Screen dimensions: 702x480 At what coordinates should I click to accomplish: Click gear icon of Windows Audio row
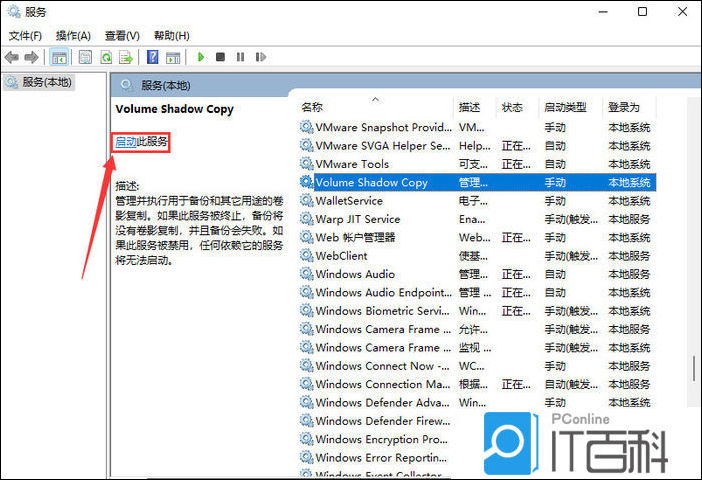pyautogui.click(x=307, y=274)
